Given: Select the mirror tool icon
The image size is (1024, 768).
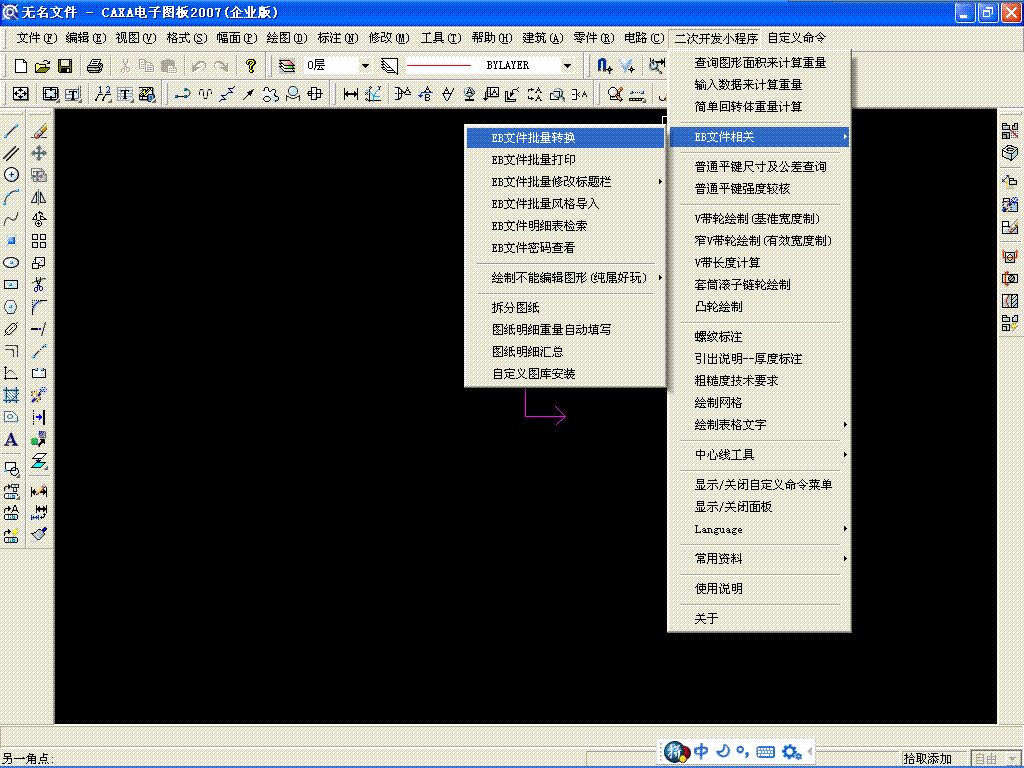Looking at the screenshot, I should click(x=39, y=197).
